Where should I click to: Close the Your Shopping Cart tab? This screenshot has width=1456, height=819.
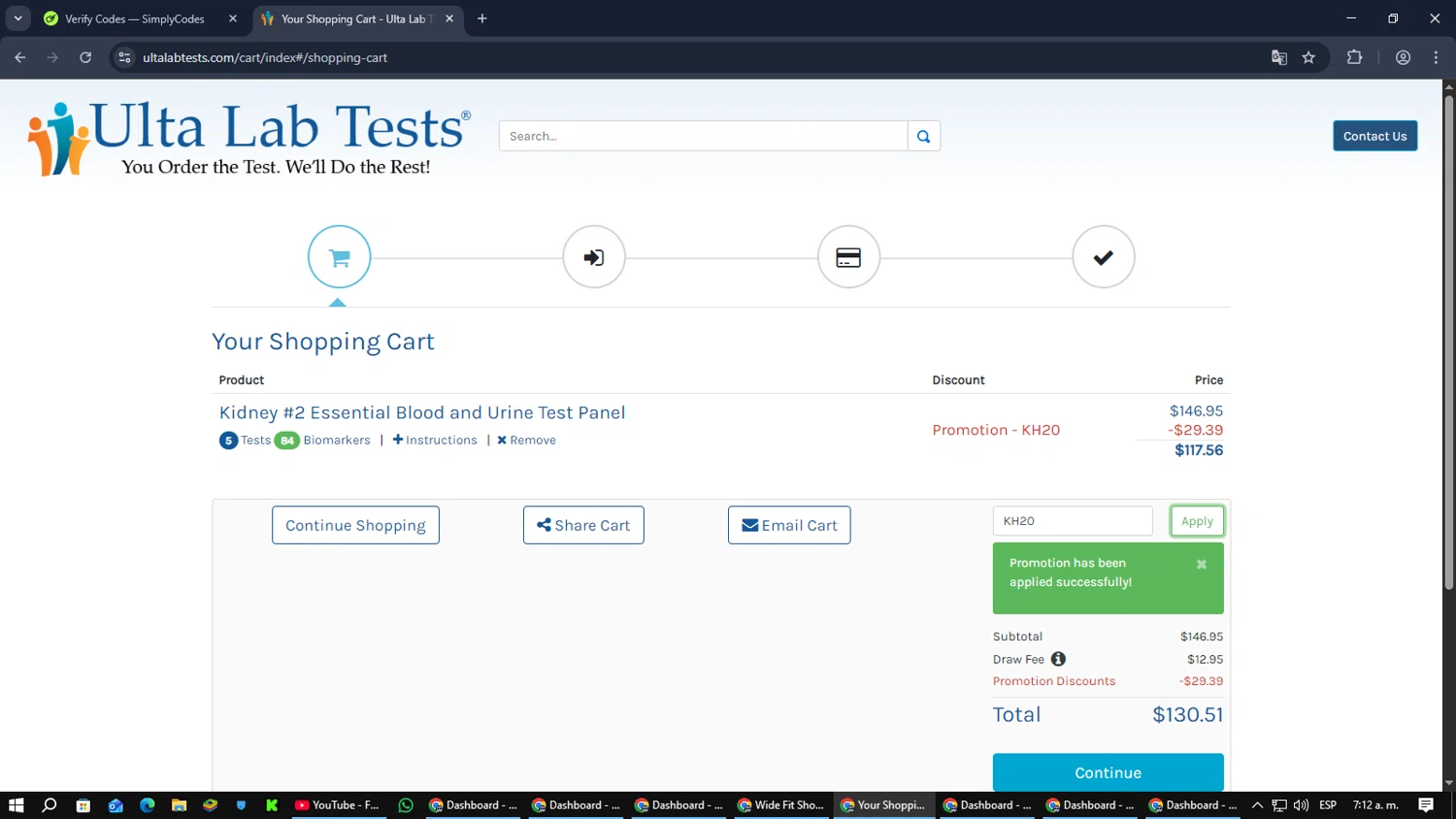point(449,18)
